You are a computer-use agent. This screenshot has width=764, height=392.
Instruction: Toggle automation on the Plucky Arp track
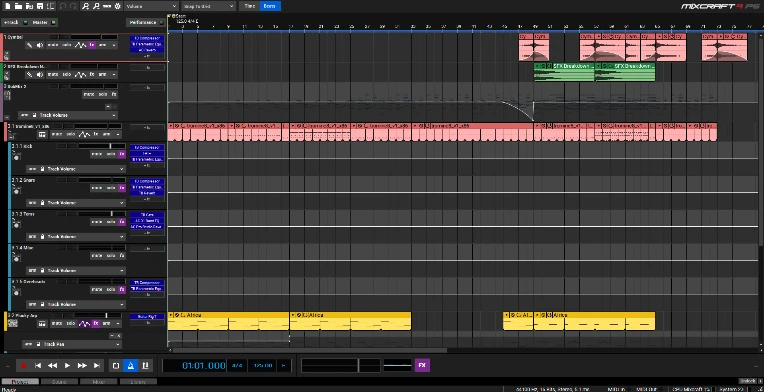click(85, 323)
